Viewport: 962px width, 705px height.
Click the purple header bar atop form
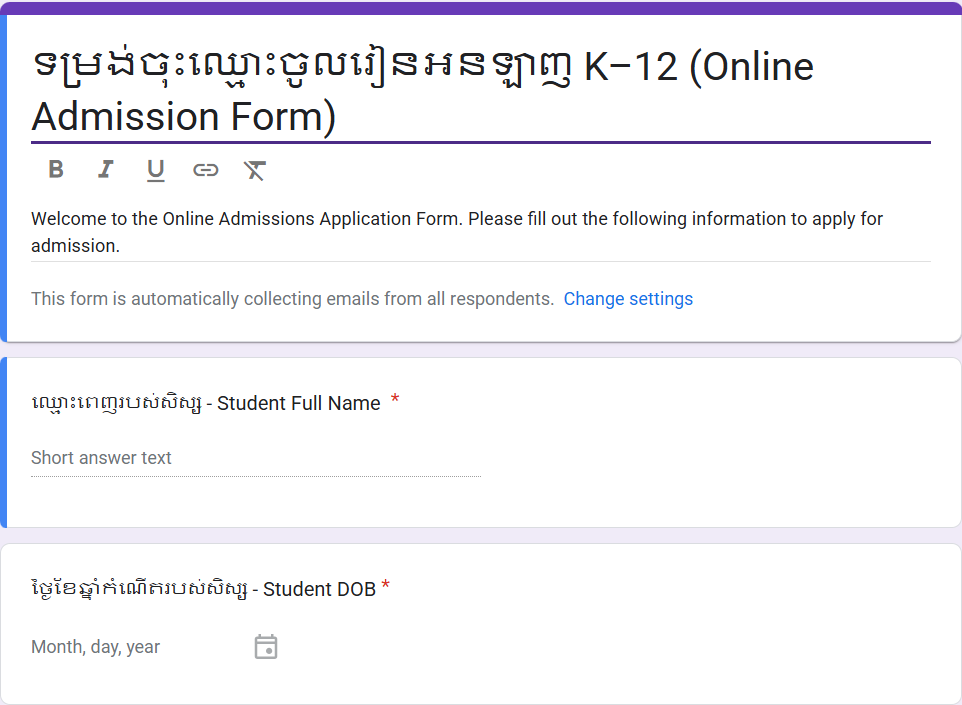tap(481, 8)
